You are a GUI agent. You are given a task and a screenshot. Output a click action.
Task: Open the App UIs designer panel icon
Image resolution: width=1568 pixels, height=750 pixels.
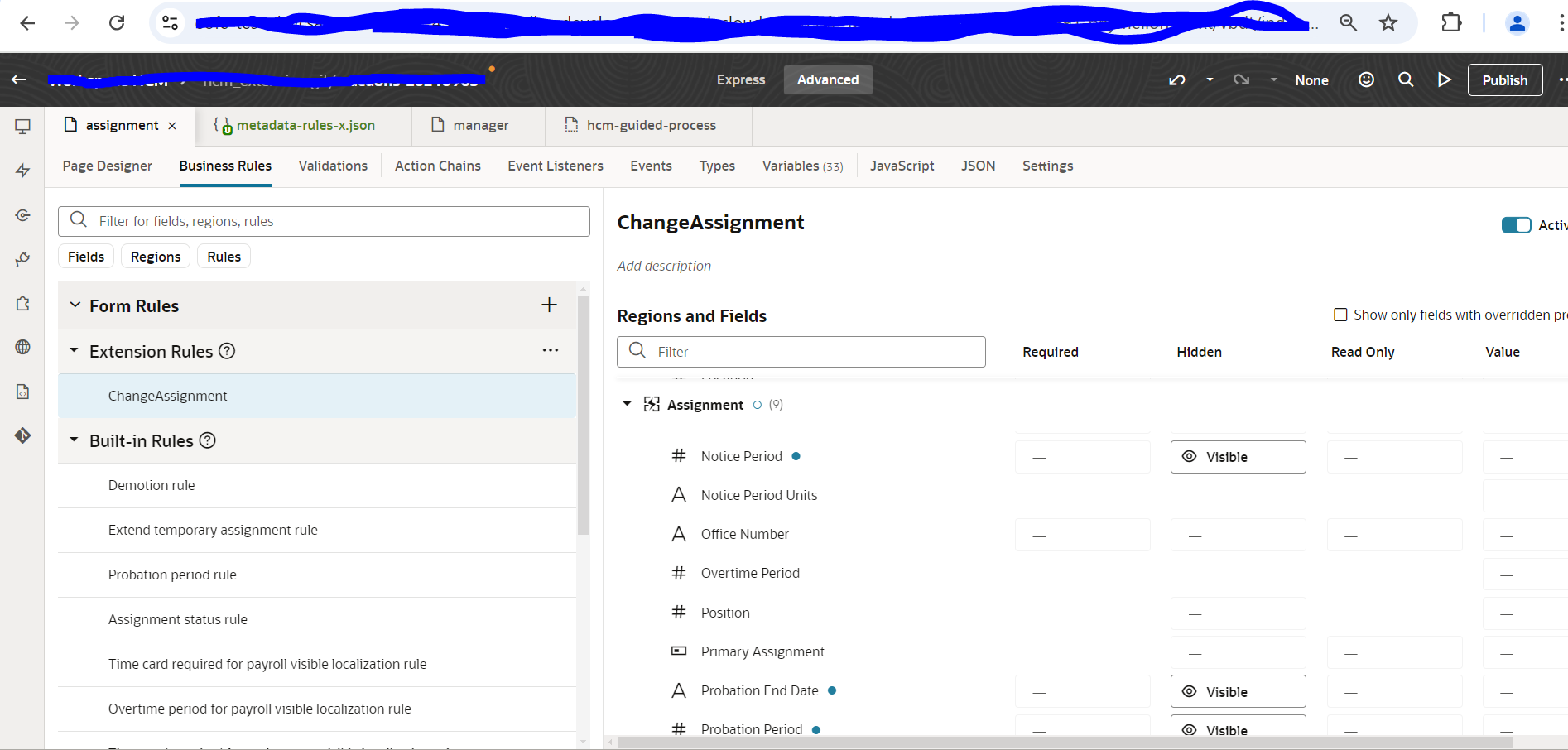point(22,126)
